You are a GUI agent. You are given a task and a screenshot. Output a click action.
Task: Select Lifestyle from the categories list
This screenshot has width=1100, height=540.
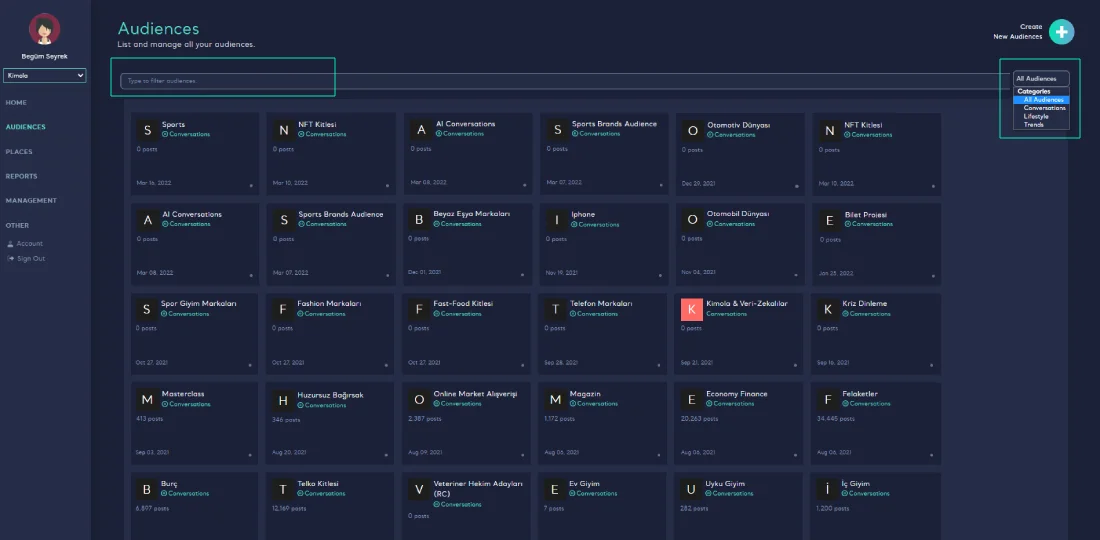point(1036,116)
